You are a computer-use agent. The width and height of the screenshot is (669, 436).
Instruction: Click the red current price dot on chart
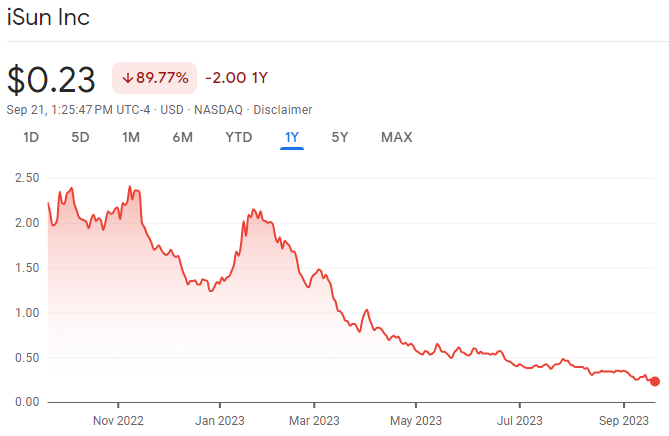(655, 381)
